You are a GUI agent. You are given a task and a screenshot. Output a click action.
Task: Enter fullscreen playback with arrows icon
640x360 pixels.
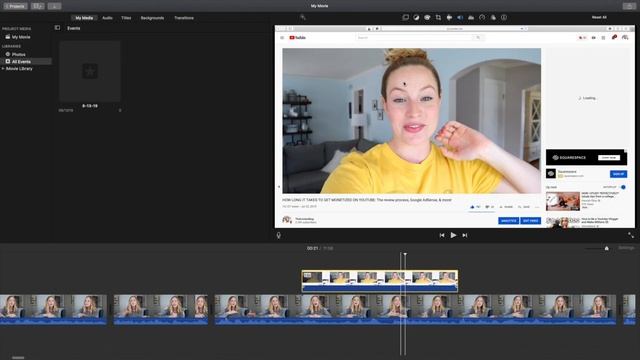point(631,236)
